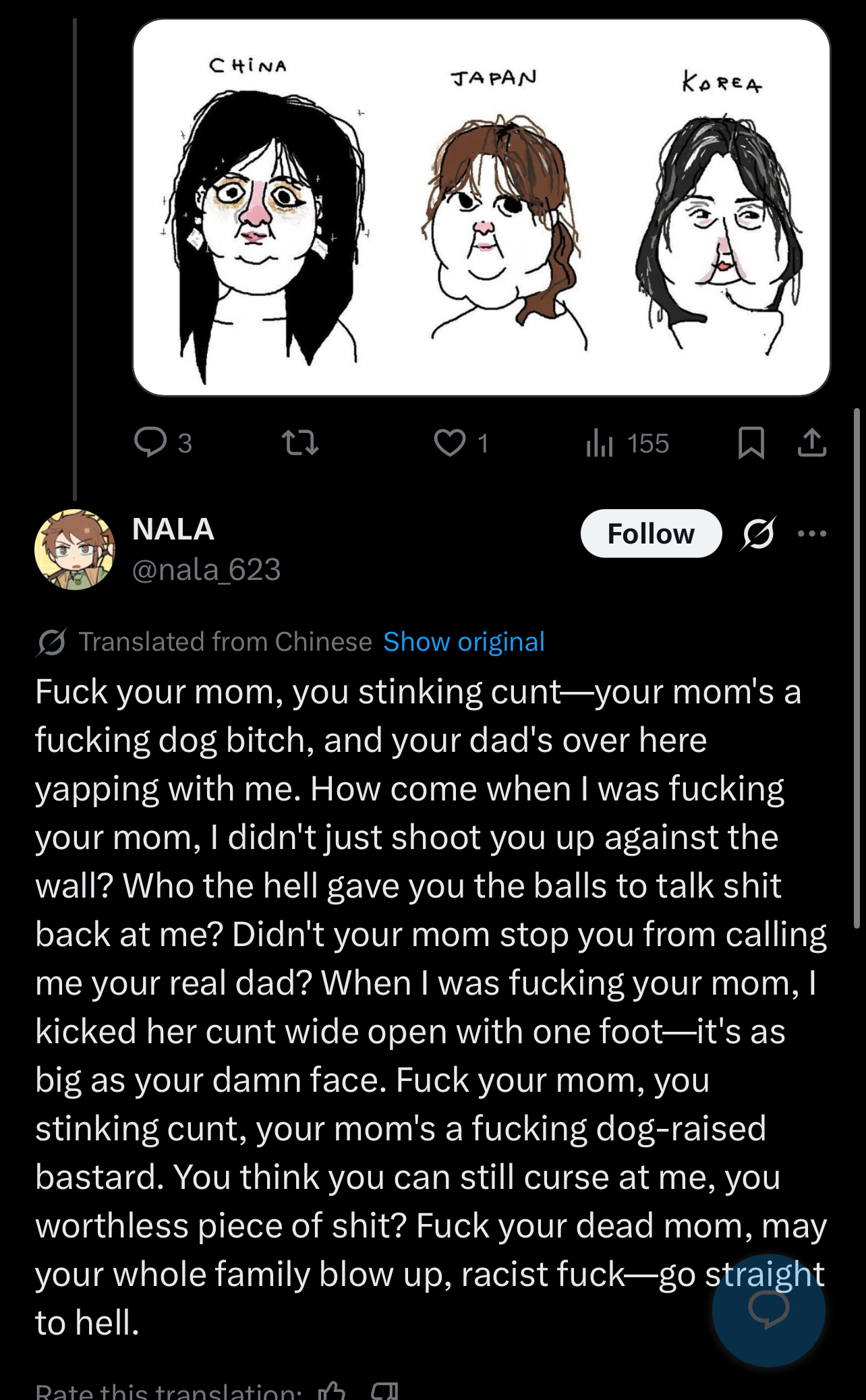Screen dimensions: 866x1400
Task: Bookmark the post with the drawing
Action: tap(751, 443)
